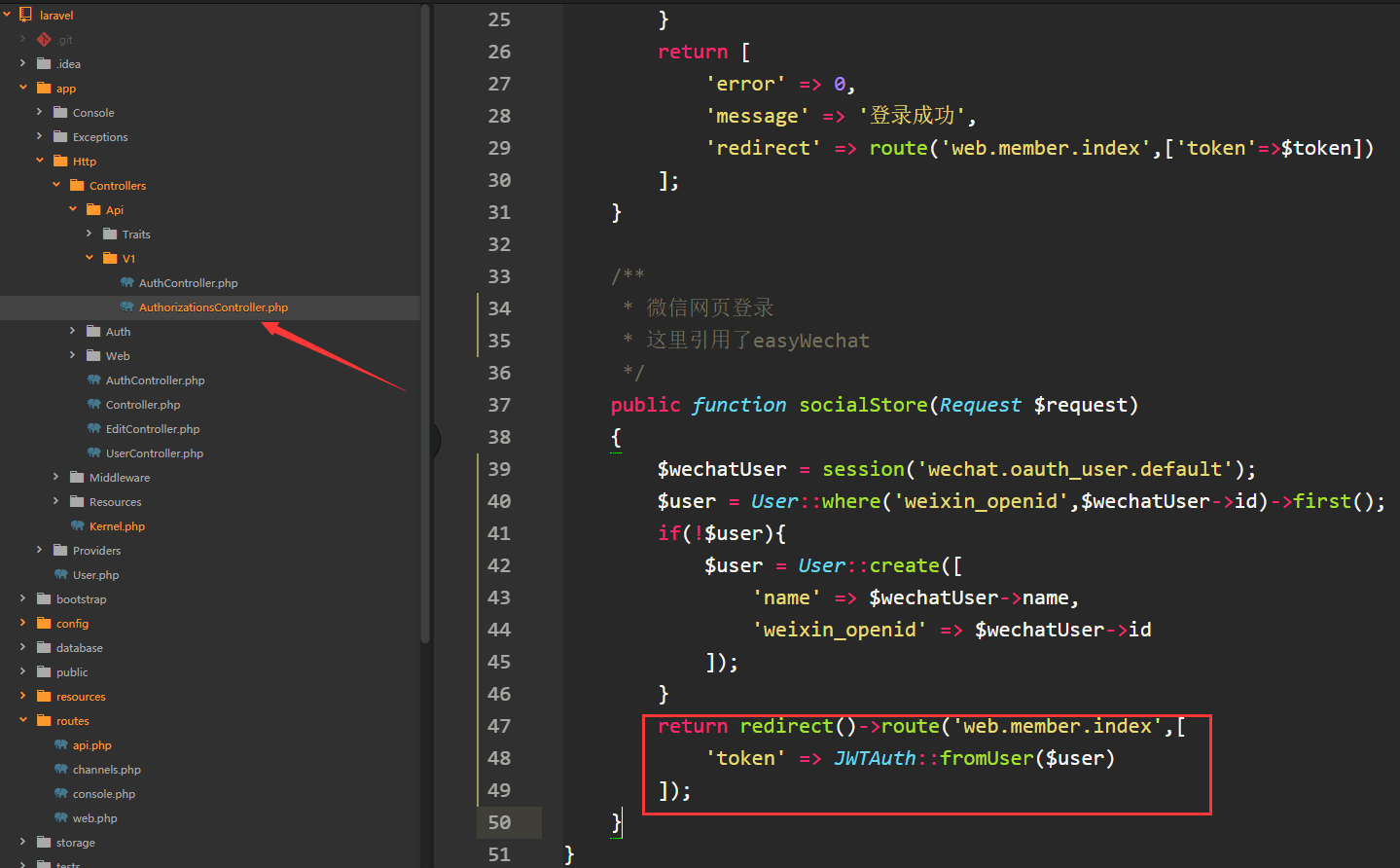
Task: Collapse the app folder chevron
Action: 22,88
